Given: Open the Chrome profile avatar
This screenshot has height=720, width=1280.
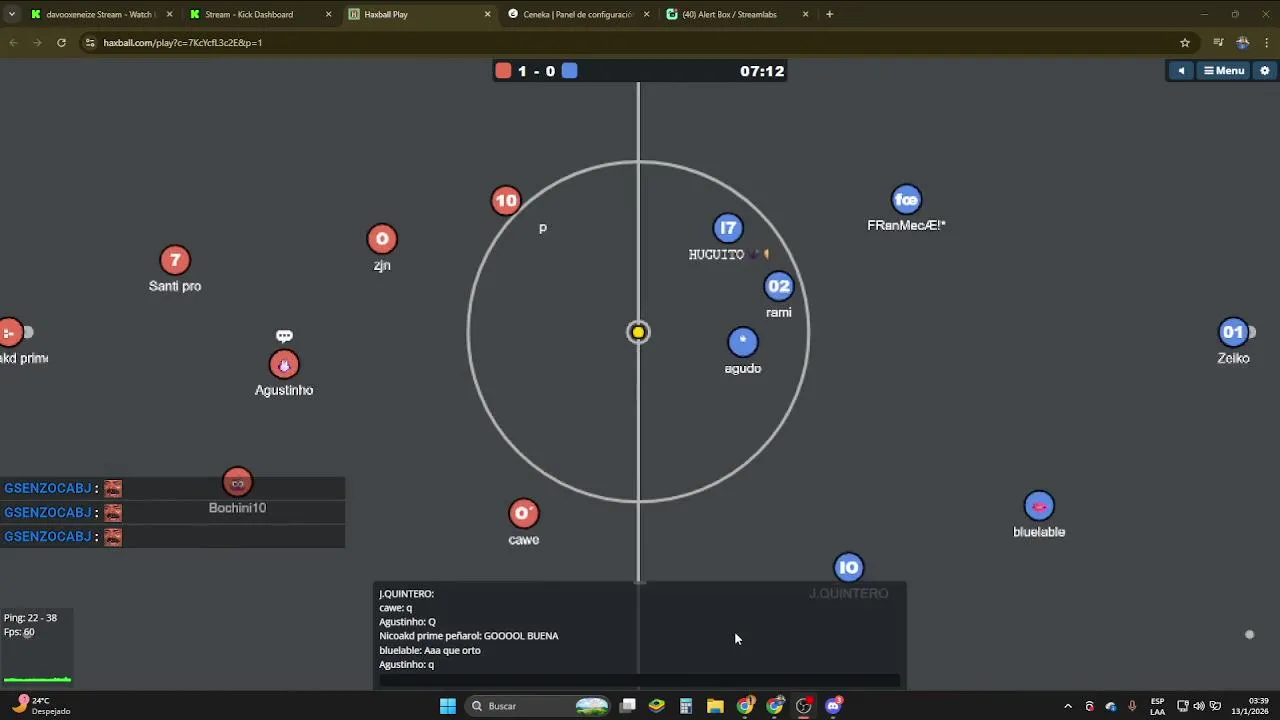Looking at the screenshot, I should 1242,42.
